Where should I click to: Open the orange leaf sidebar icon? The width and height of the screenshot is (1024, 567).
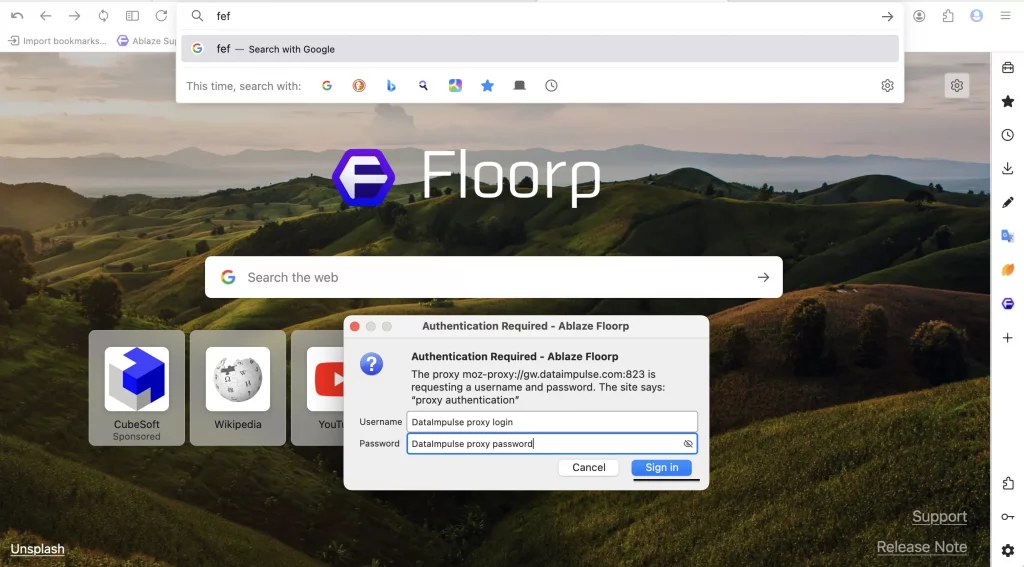(x=1008, y=270)
